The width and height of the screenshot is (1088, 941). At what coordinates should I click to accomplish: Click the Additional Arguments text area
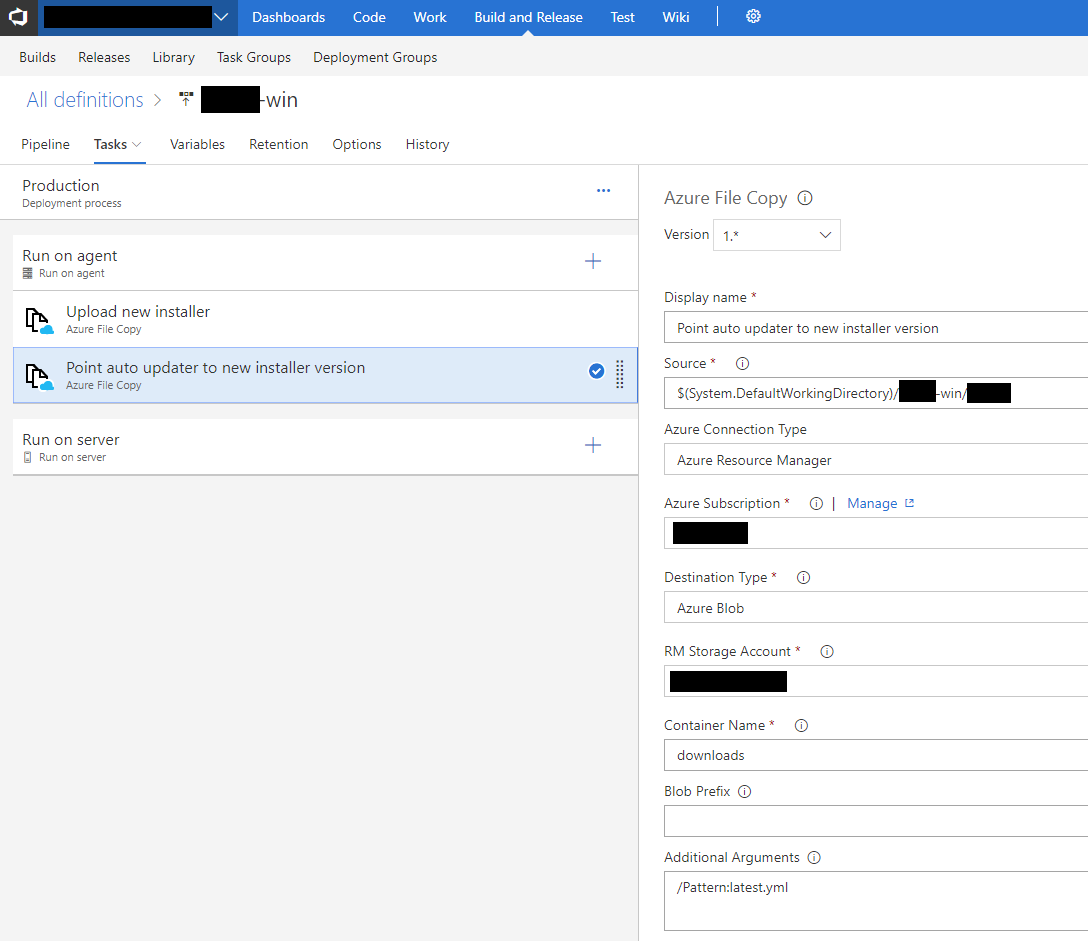point(876,901)
